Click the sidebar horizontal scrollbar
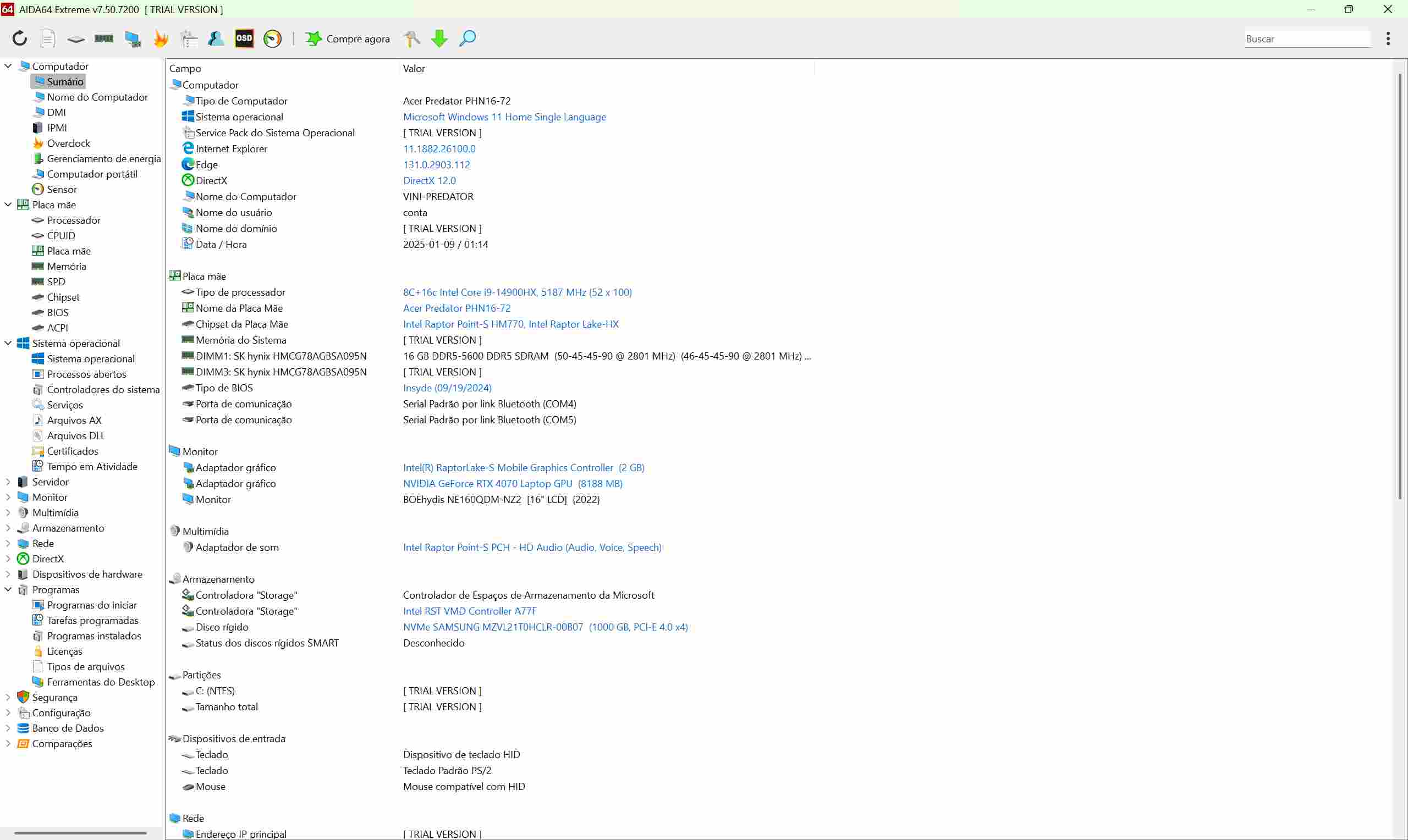This screenshot has height=840, width=1408. pyautogui.click(x=80, y=833)
